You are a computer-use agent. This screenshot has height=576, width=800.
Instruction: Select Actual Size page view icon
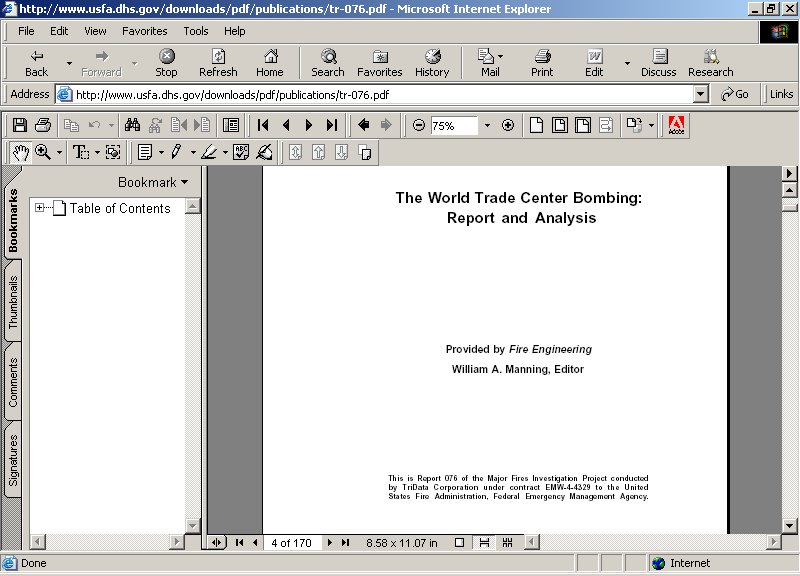(x=536, y=125)
